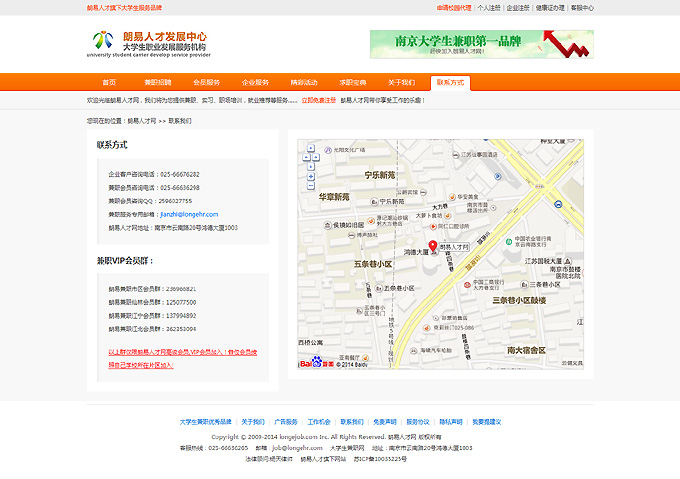Click the map pan left arrow
This screenshot has width=680, height=479.
point(306,157)
